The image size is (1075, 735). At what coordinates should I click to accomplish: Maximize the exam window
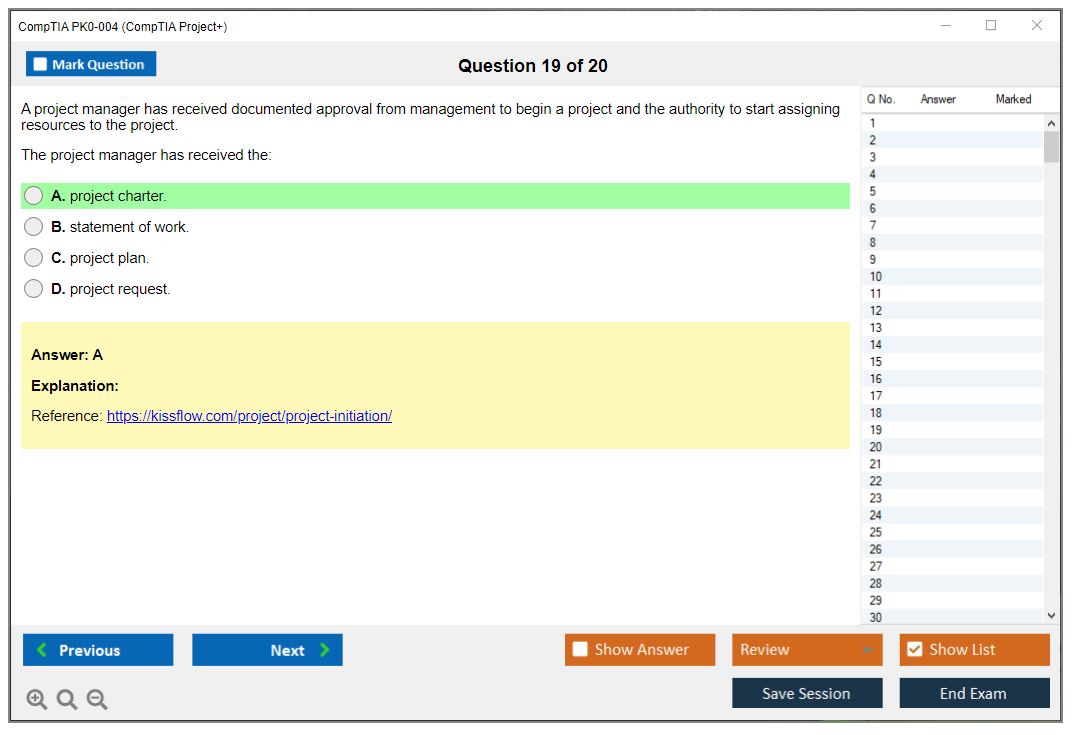pos(991,26)
